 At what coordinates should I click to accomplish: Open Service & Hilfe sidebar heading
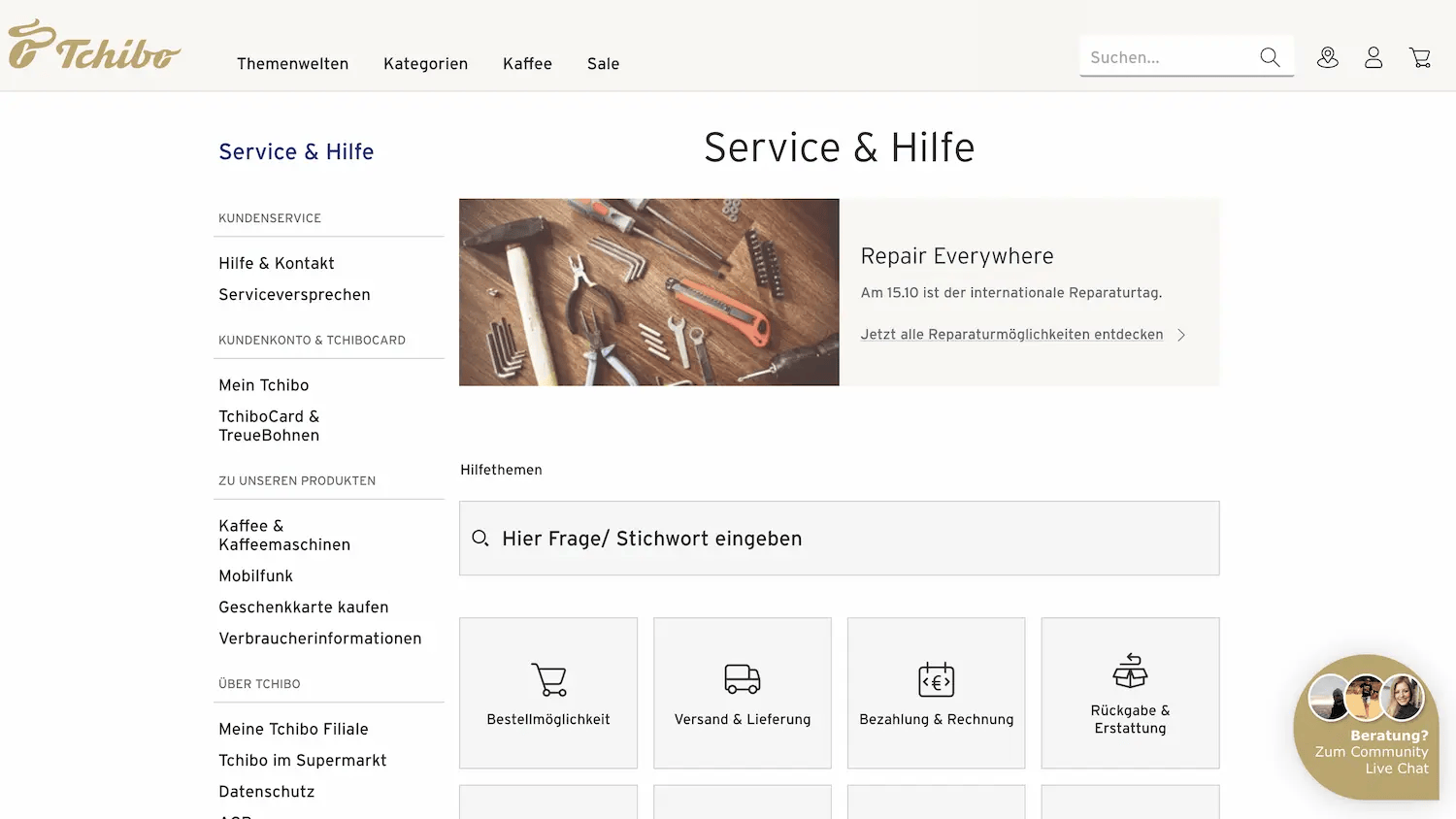point(296,151)
